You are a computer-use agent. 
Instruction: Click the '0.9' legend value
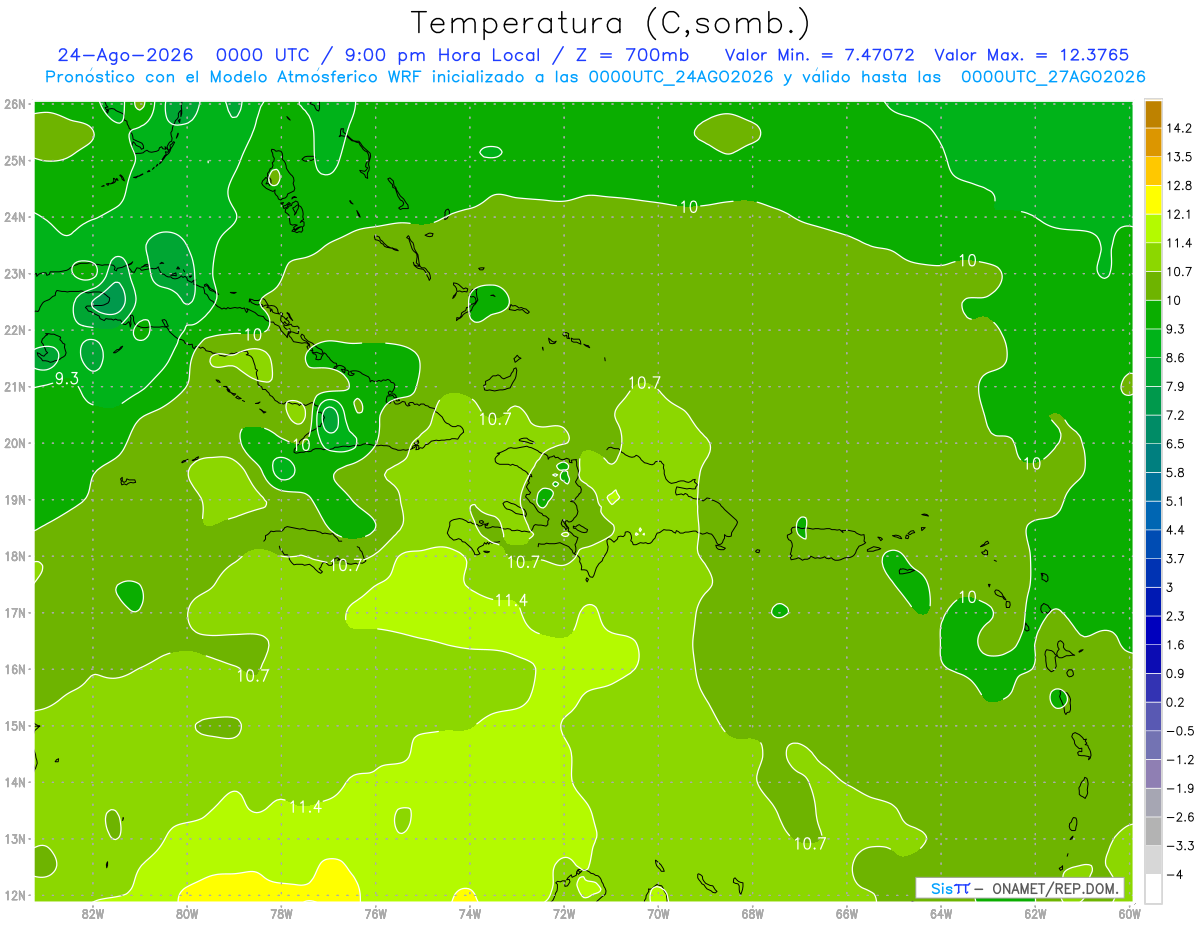tap(1177, 674)
